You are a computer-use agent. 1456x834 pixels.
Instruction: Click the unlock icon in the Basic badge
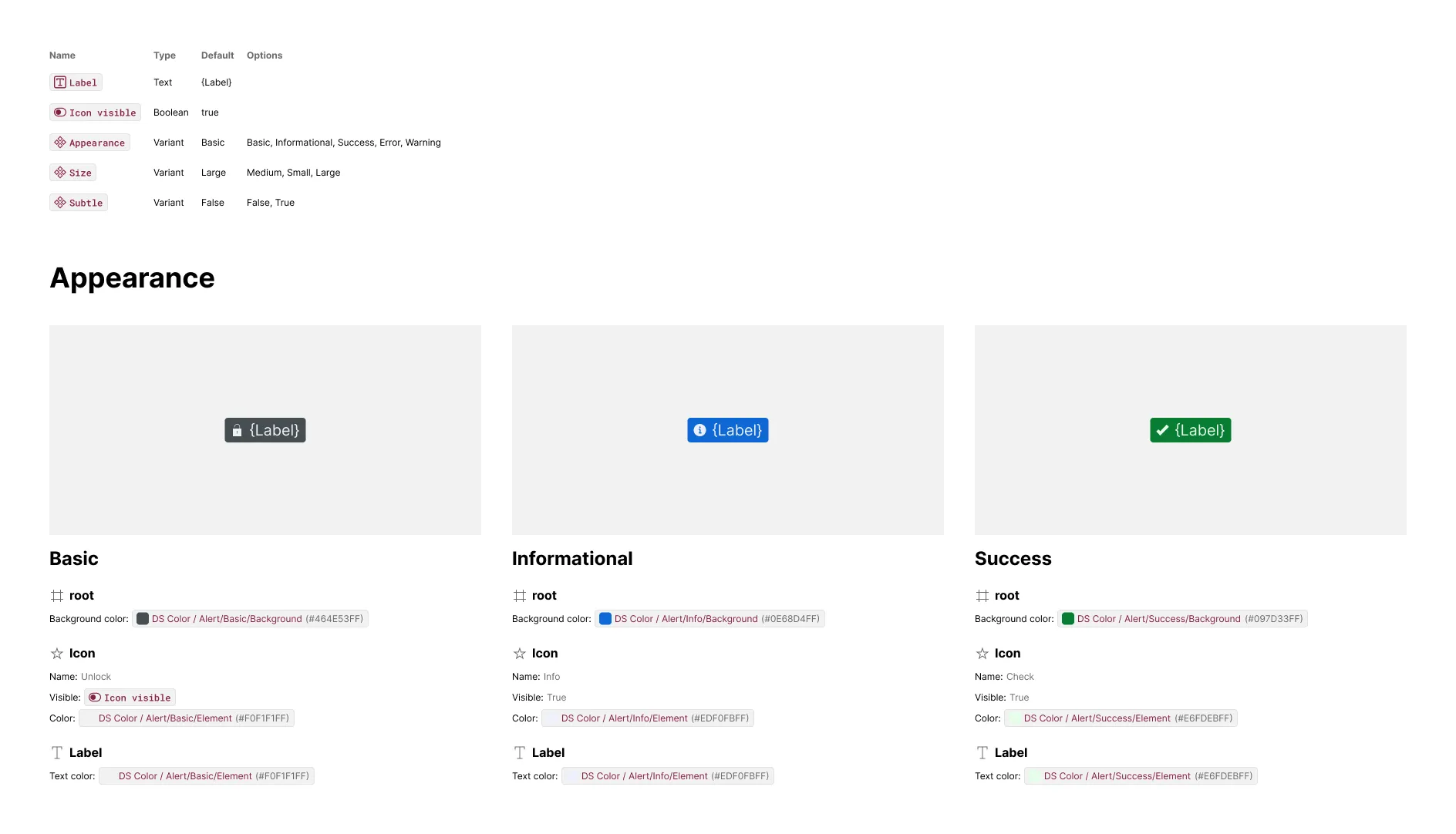[x=238, y=431]
